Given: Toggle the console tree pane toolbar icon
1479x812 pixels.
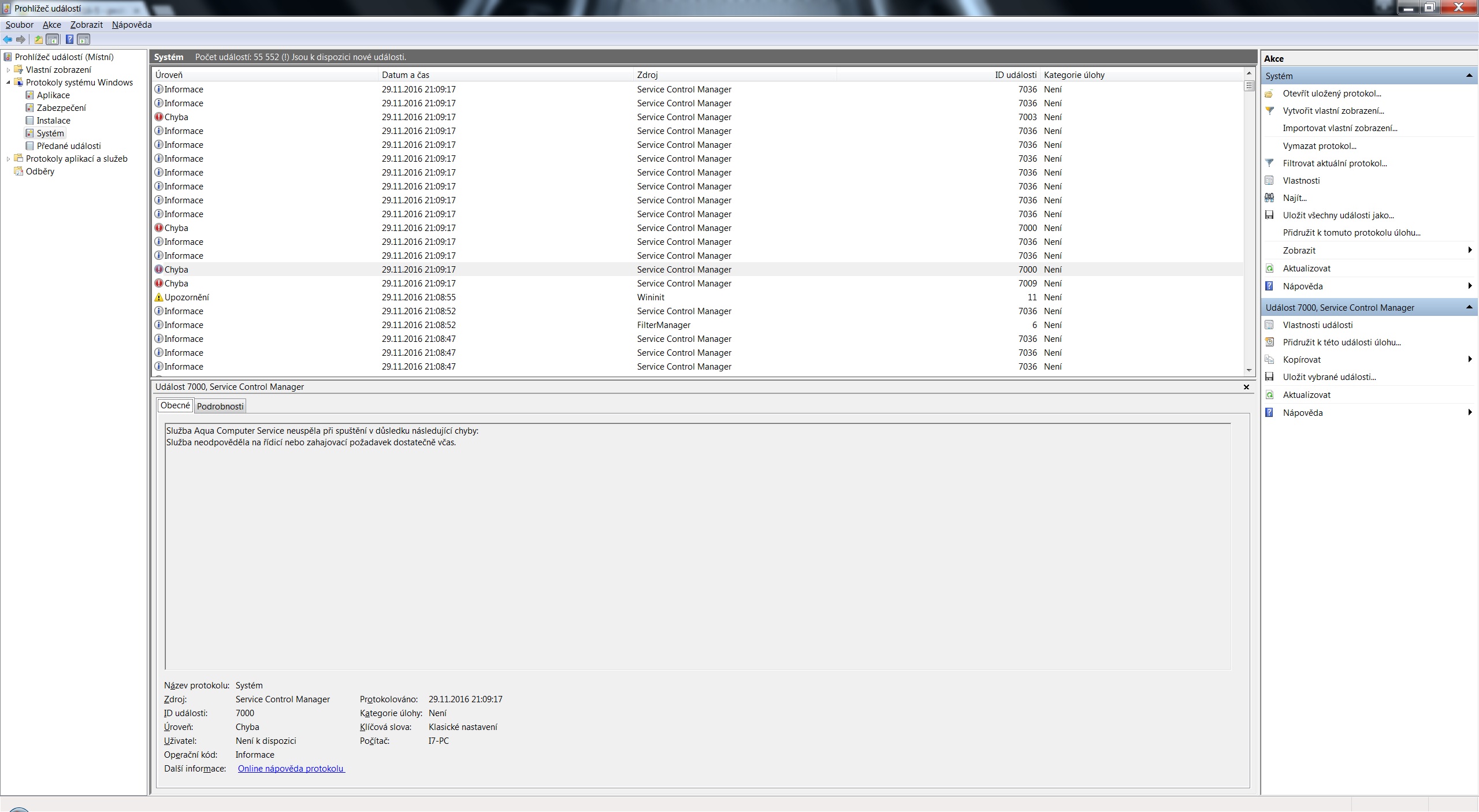Looking at the screenshot, I should [53, 39].
